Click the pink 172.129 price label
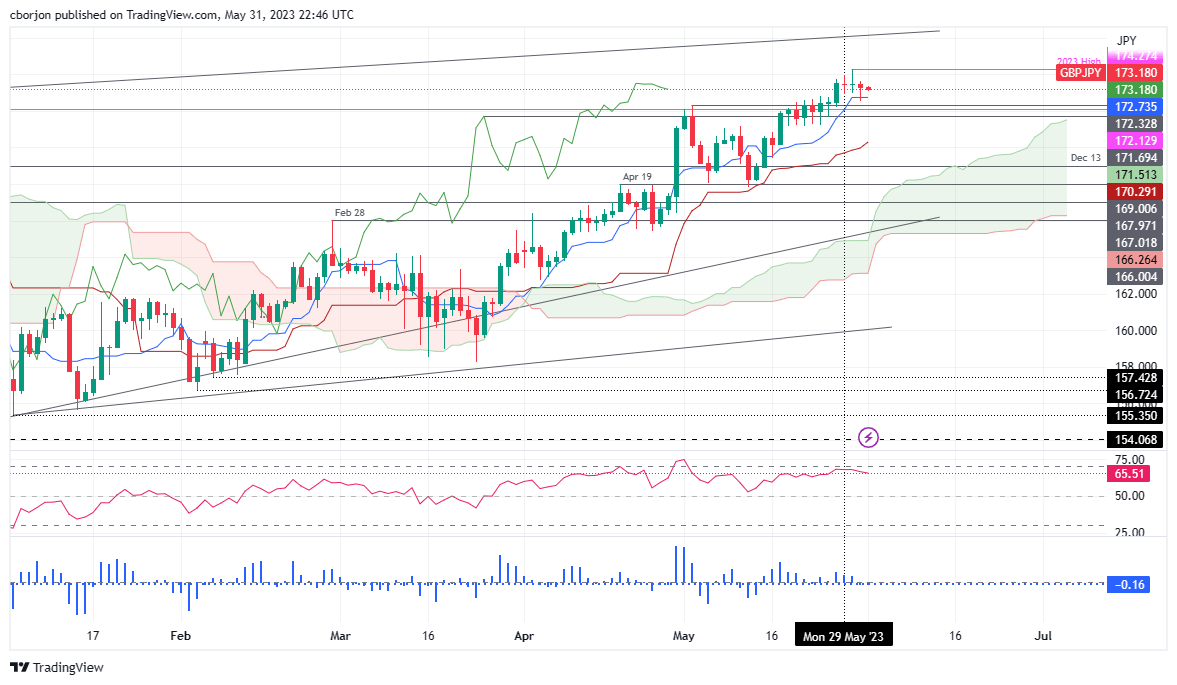This screenshot has height=685, width=1177. coord(1136,142)
